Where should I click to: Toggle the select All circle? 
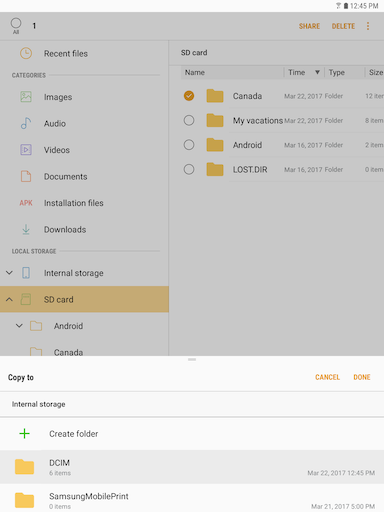(16, 23)
